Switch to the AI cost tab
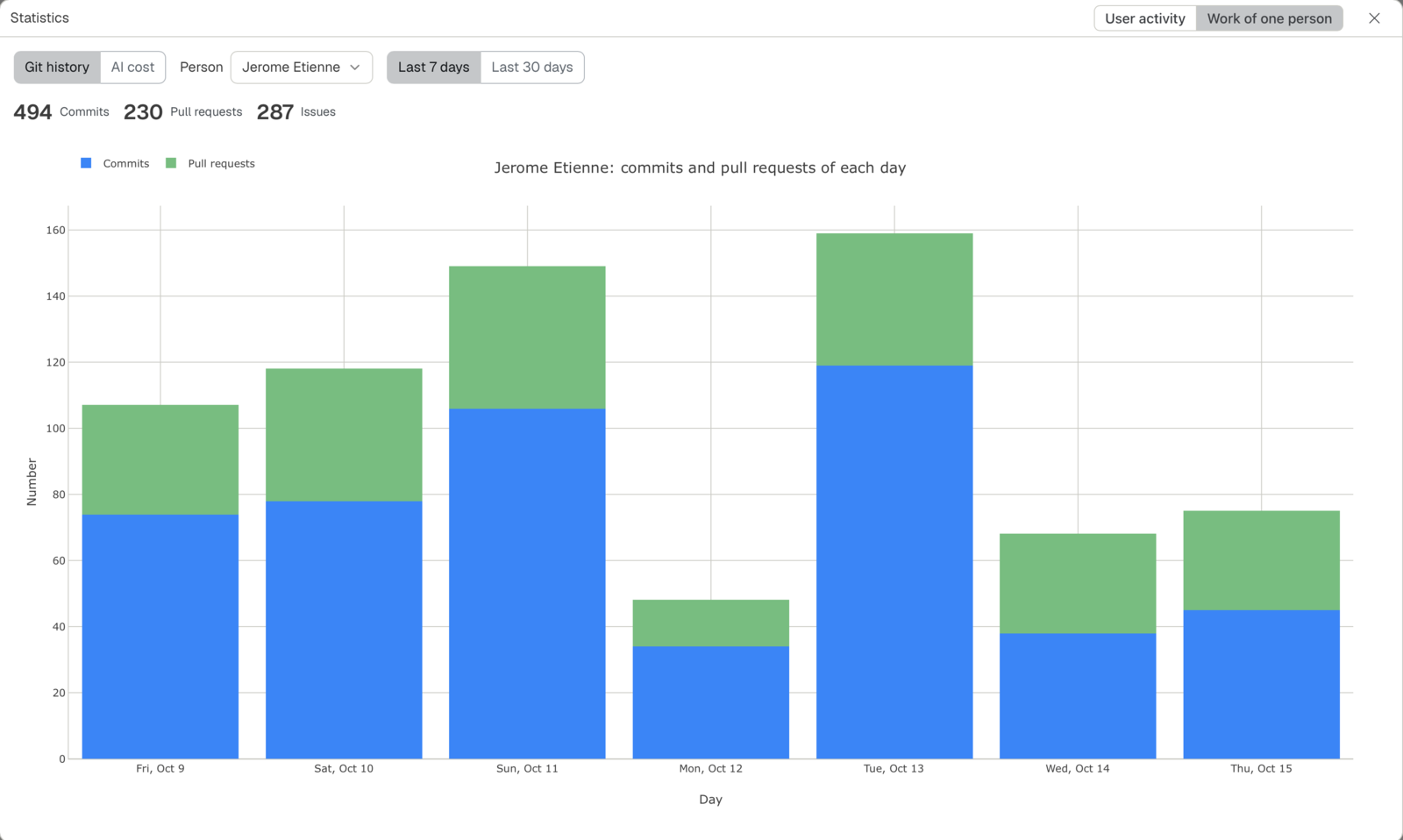The height and width of the screenshot is (840, 1403). [132, 68]
